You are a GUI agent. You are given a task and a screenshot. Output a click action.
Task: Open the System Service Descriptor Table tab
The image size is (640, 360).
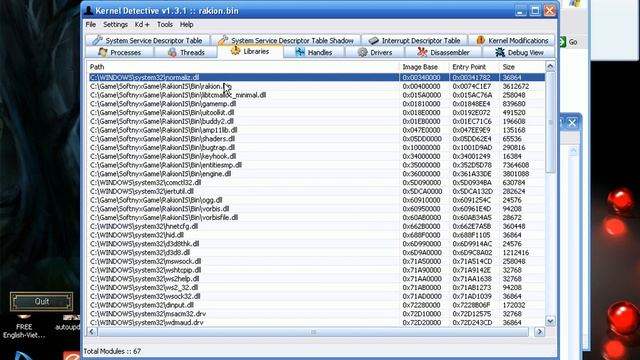(x=147, y=40)
